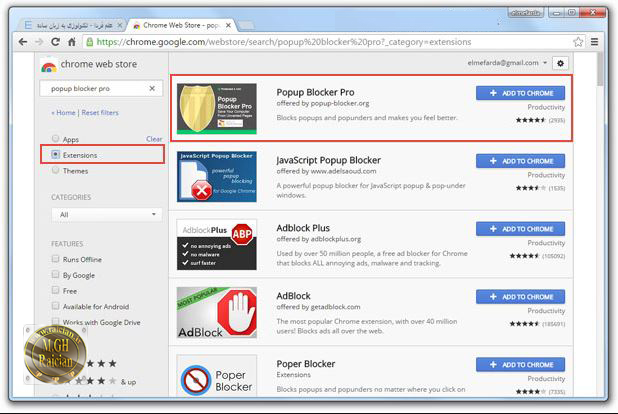Click the Clear link beside Apps
Image resolution: width=618 pixels, height=414 pixels.
[154, 139]
